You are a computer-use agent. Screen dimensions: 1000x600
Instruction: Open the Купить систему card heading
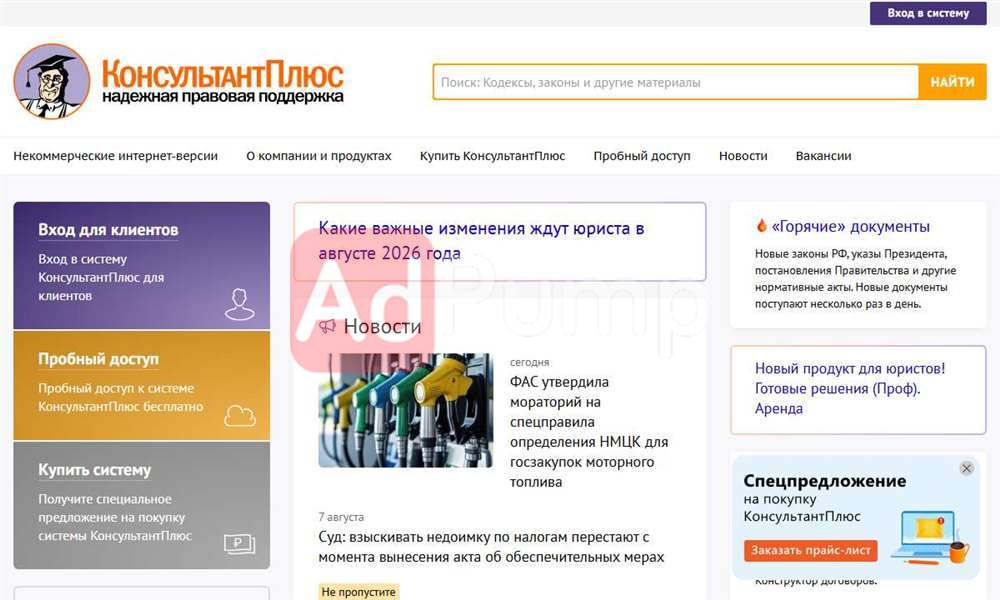94,470
